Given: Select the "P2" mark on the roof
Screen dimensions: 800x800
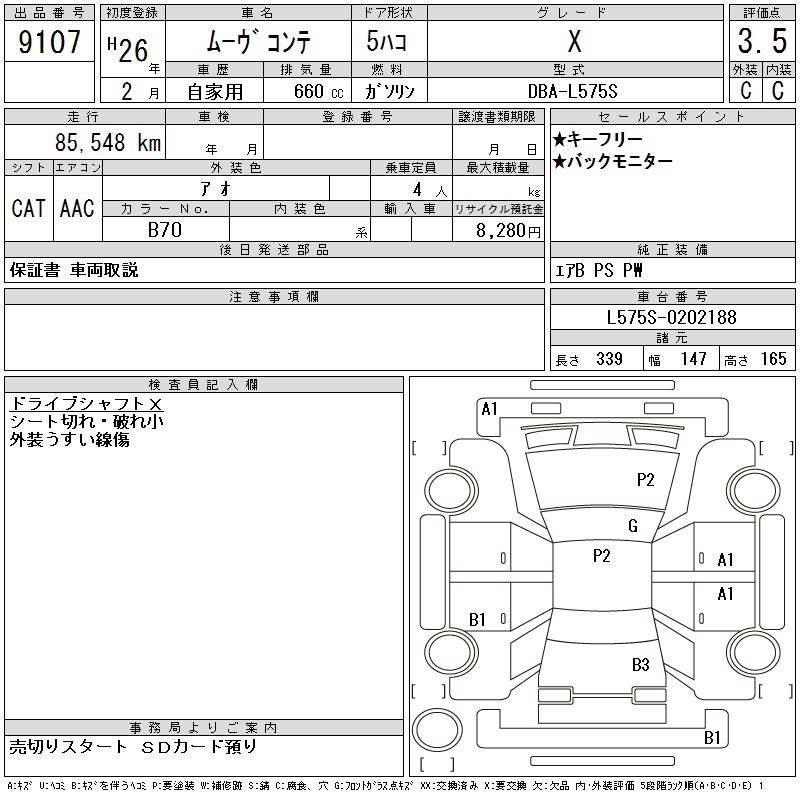Looking at the screenshot, I should [x=602, y=556].
